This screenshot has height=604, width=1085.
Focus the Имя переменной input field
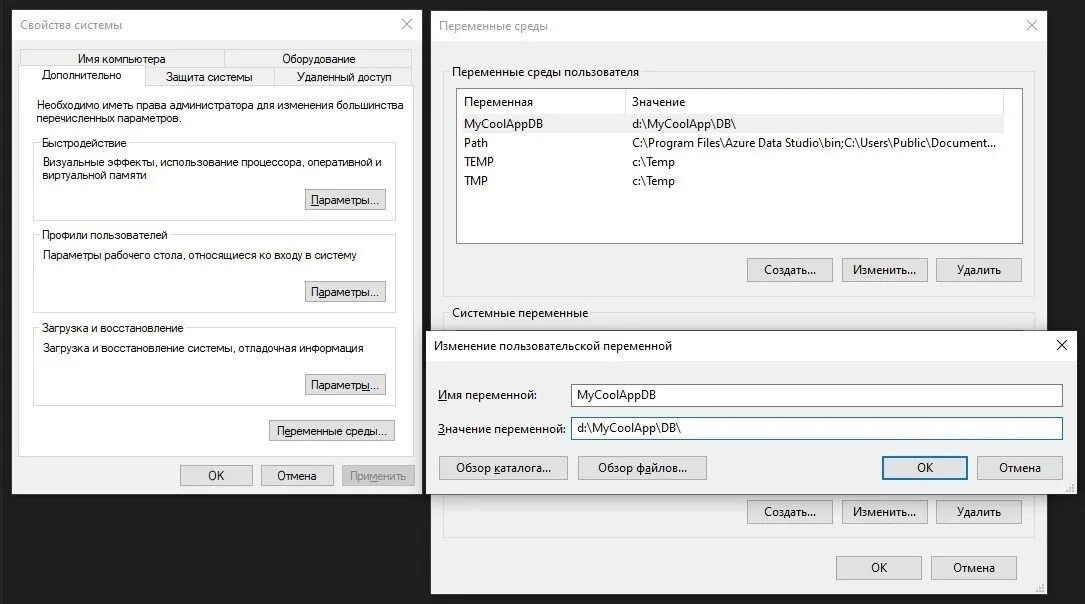click(817, 395)
